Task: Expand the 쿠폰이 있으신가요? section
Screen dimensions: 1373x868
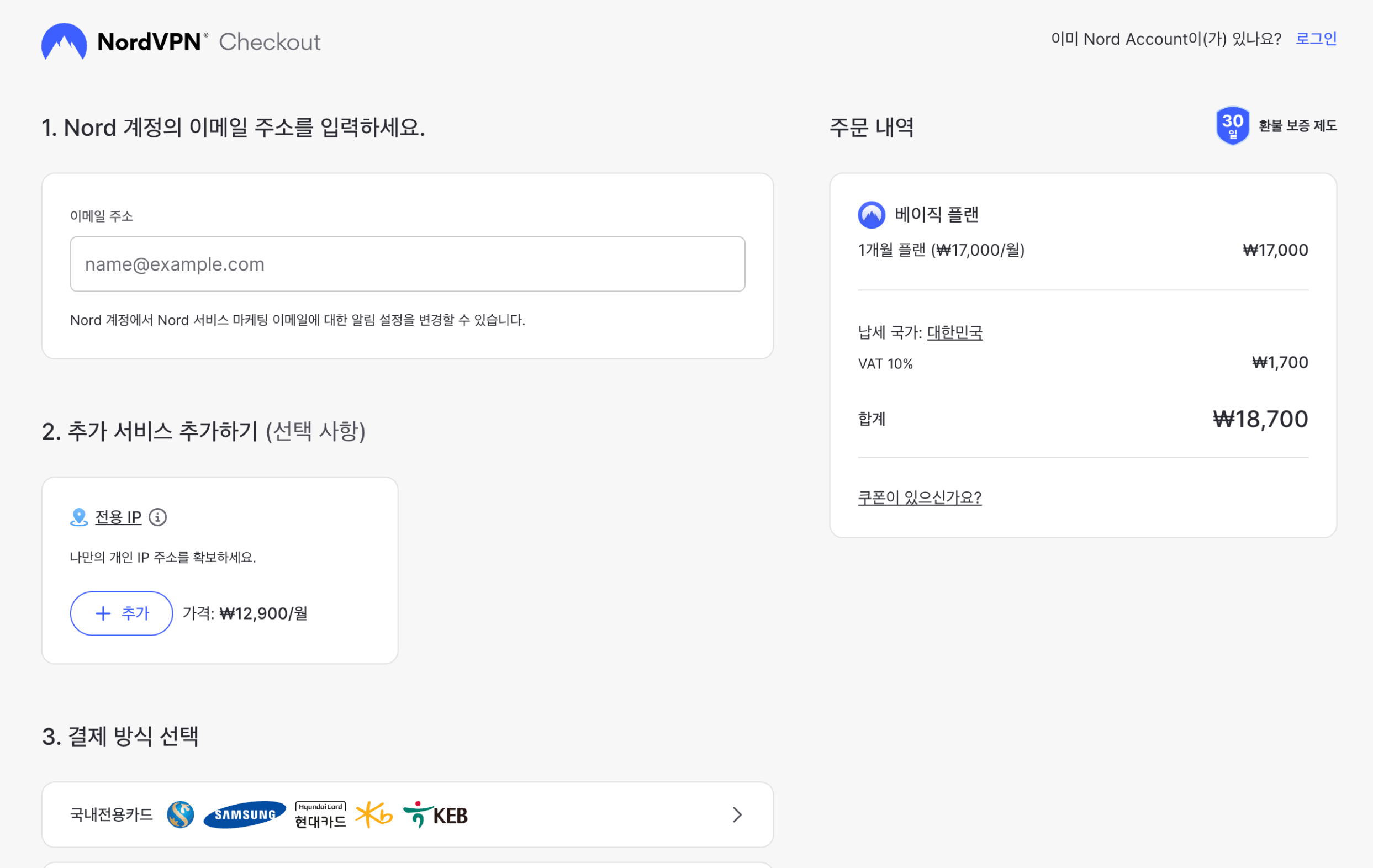Action: [919, 497]
